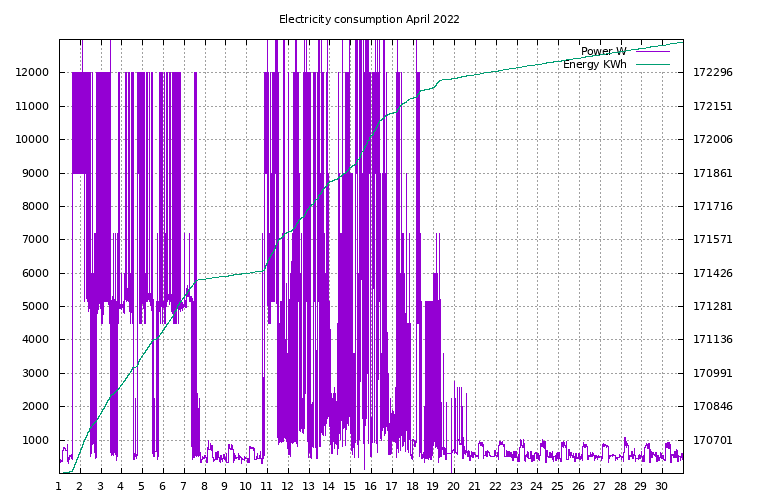The height and width of the screenshot is (500, 768).
Task: Pick day 5 on the x-axis
Action: (142, 486)
